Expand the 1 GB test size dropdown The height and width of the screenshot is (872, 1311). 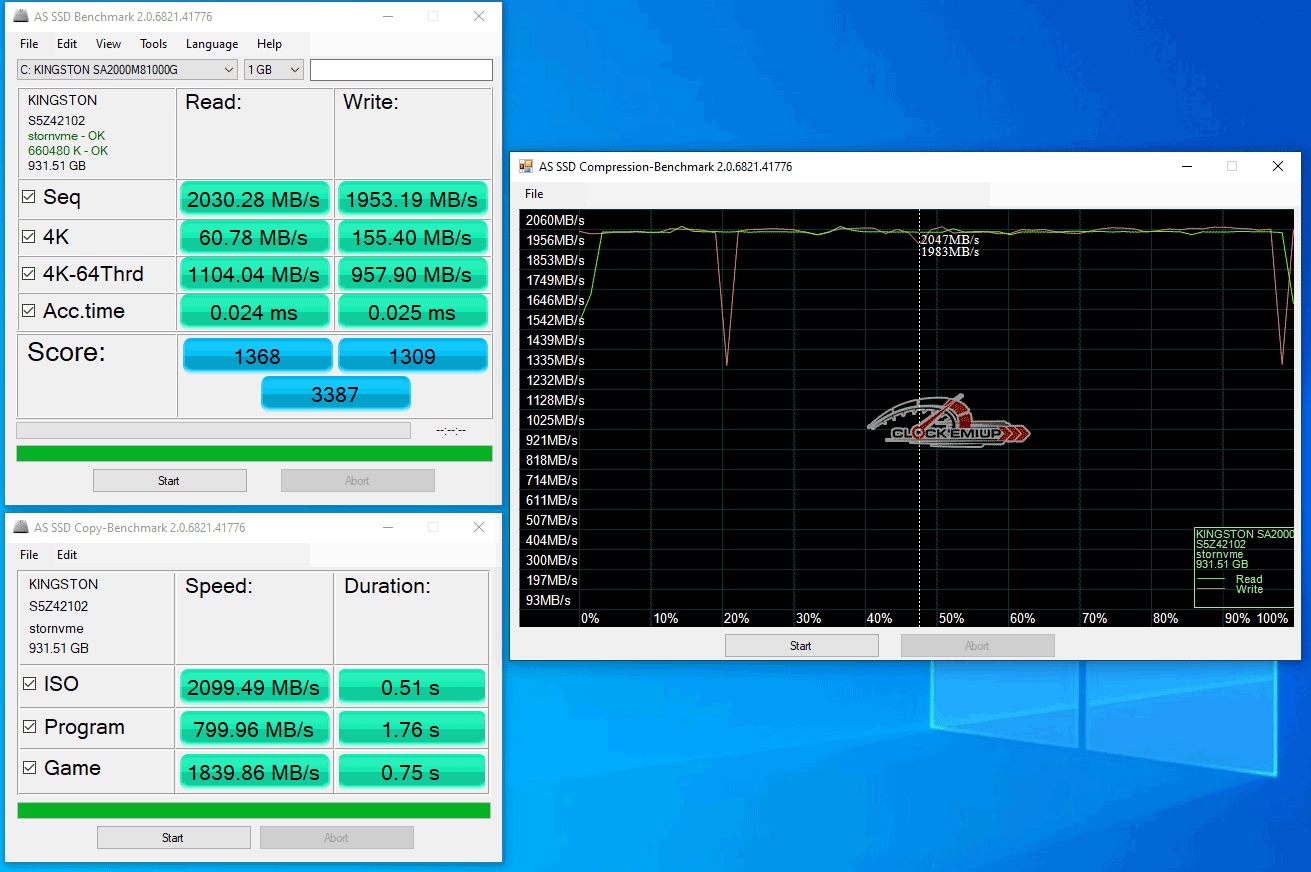tap(274, 70)
